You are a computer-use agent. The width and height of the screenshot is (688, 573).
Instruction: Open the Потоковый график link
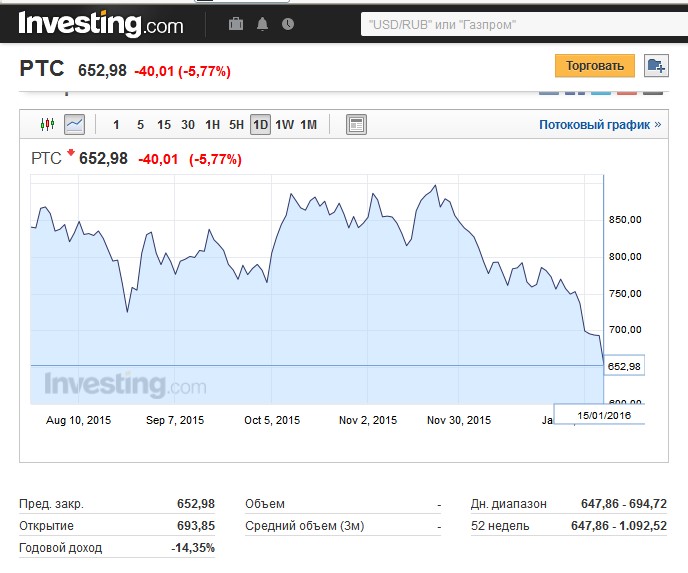pos(600,125)
